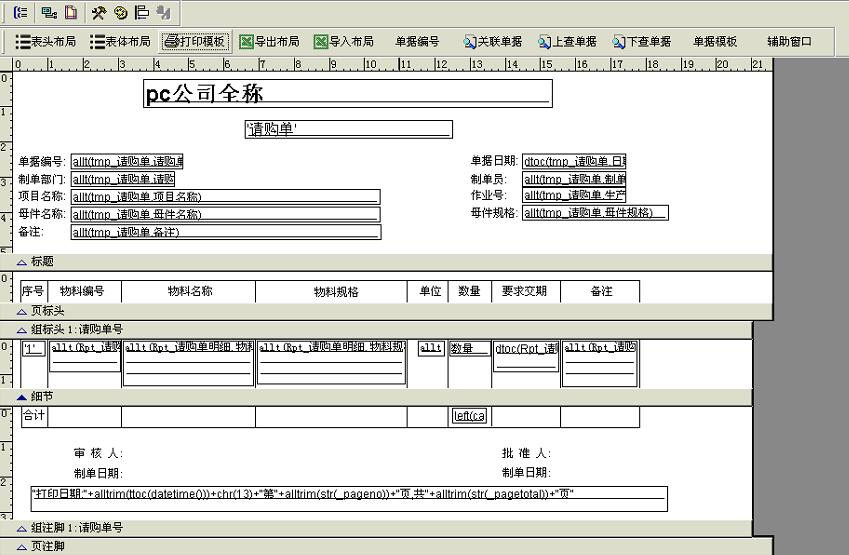This screenshot has width=849, height=555.
Task: Open the report controls hammer-wrench icon
Action: [x=98, y=13]
